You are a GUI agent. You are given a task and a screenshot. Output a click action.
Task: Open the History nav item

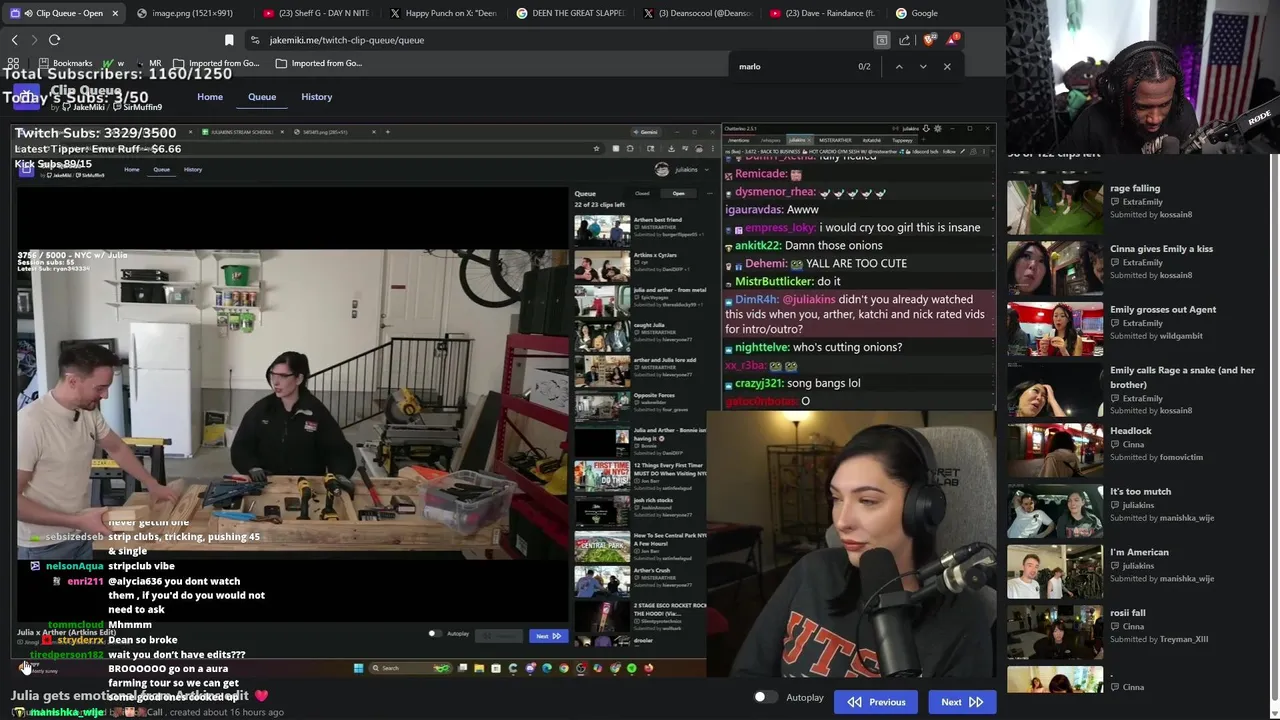[x=317, y=97]
